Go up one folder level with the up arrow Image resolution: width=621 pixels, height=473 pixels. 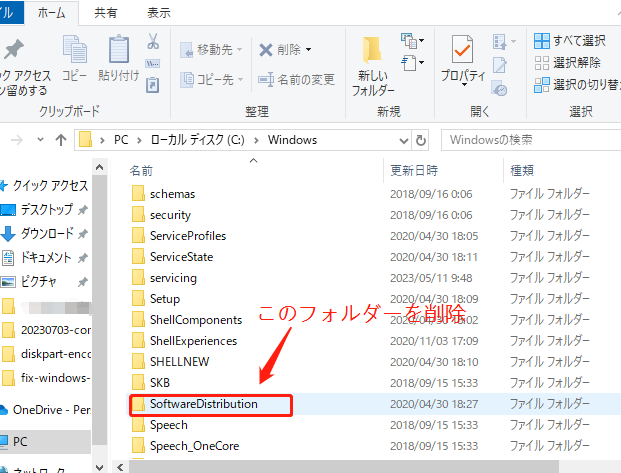61,140
